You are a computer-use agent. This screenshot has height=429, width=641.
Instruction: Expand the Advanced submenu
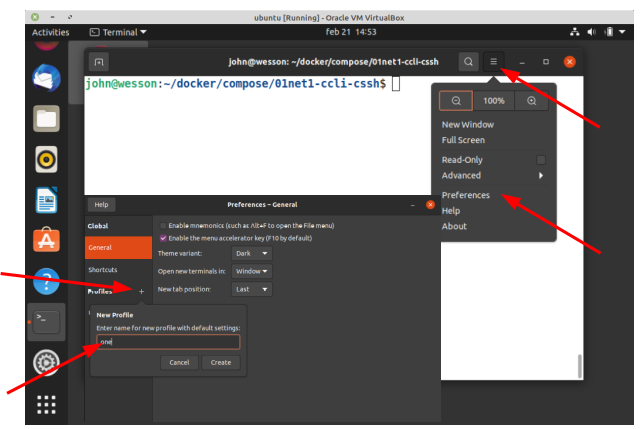(493, 175)
